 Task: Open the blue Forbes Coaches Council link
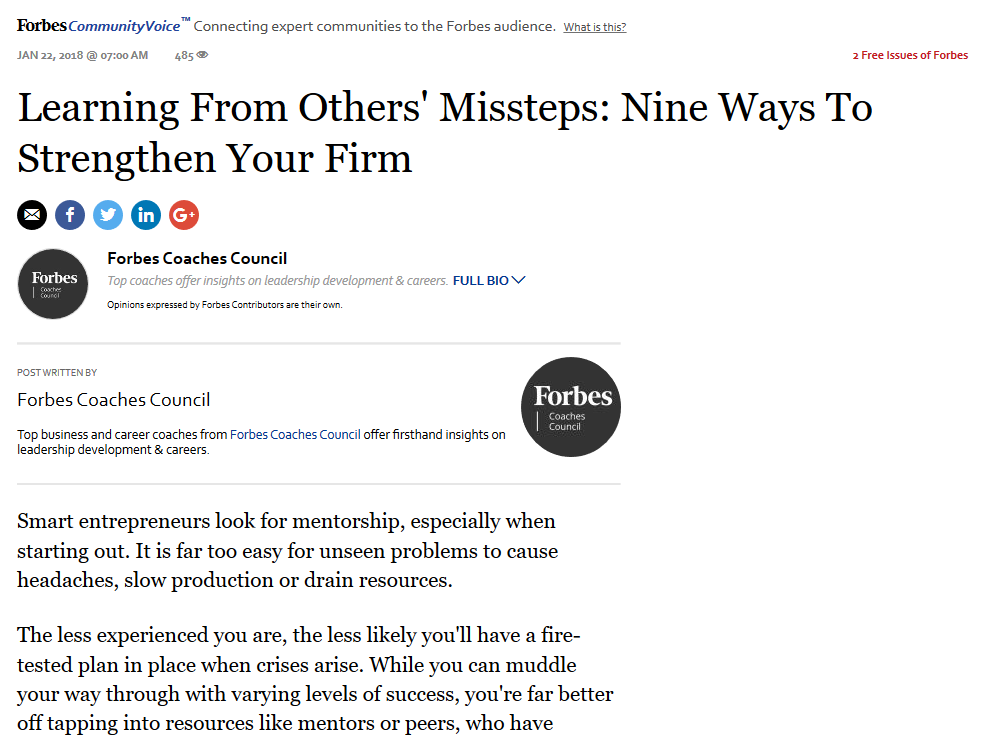tap(295, 435)
